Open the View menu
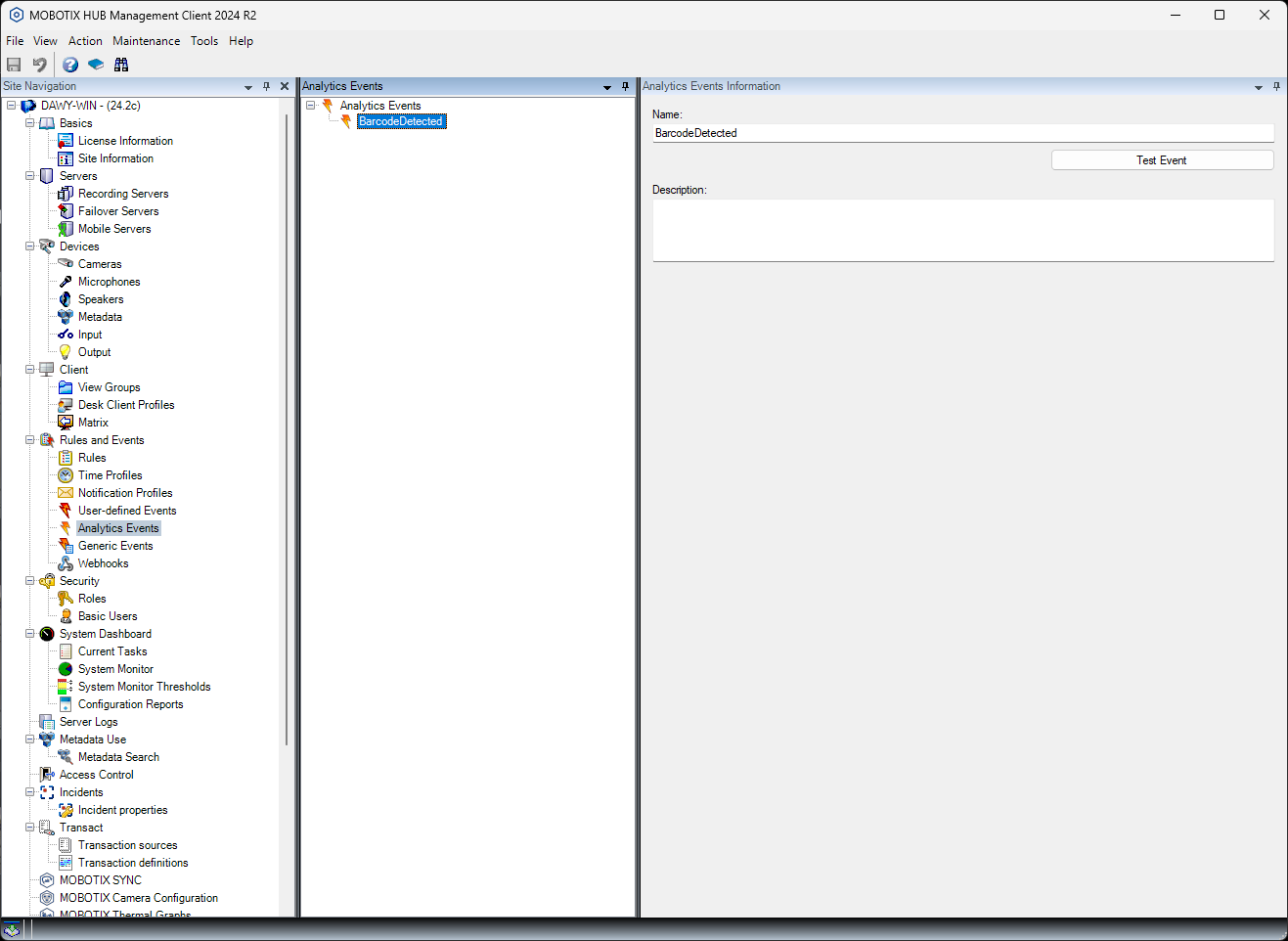The width and height of the screenshot is (1288, 941). coord(45,41)
